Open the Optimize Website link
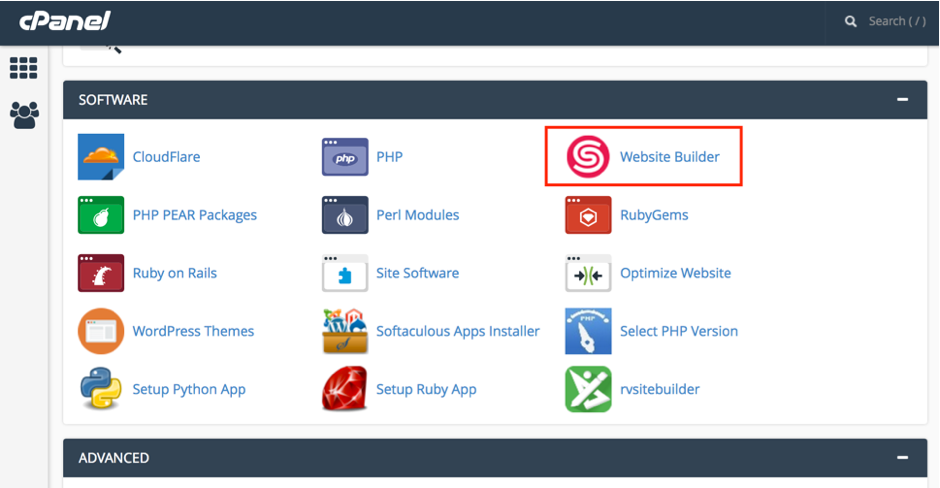 pos(675,273)
